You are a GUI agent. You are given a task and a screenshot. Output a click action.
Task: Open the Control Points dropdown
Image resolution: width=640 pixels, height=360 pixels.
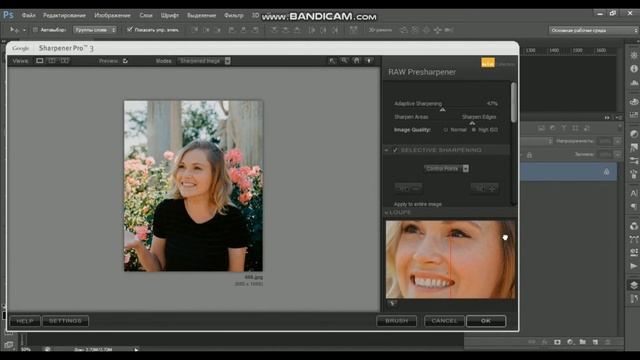pyautogui.click(x=446, y=169)
